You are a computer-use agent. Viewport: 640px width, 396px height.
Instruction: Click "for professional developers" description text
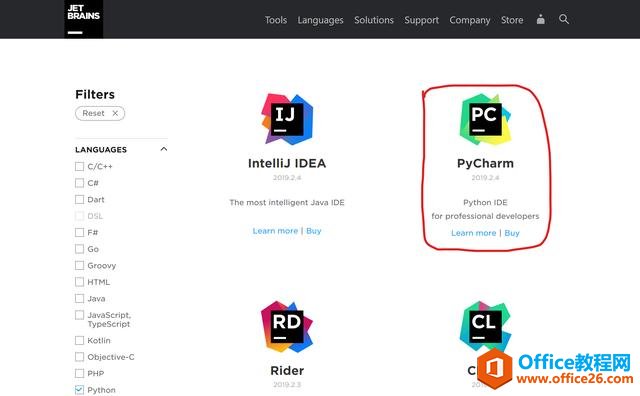[485, 216]
